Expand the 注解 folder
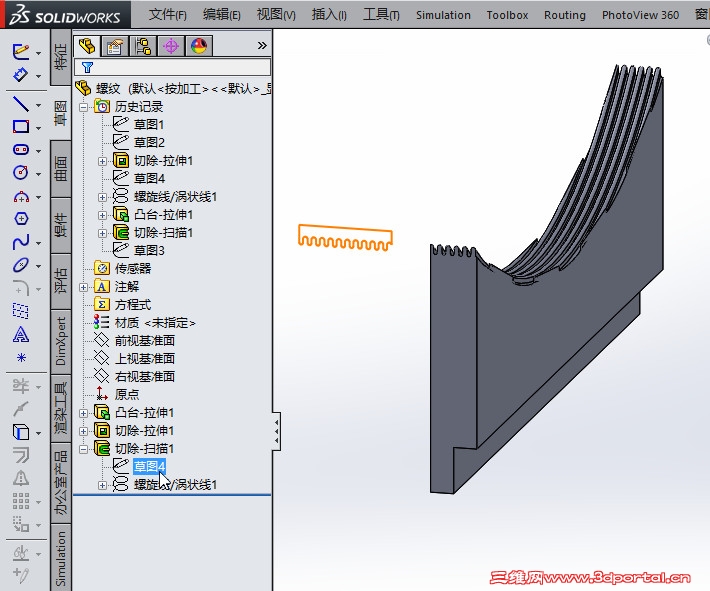Viewport: 710px width, 591px height. tap(83, 287)
